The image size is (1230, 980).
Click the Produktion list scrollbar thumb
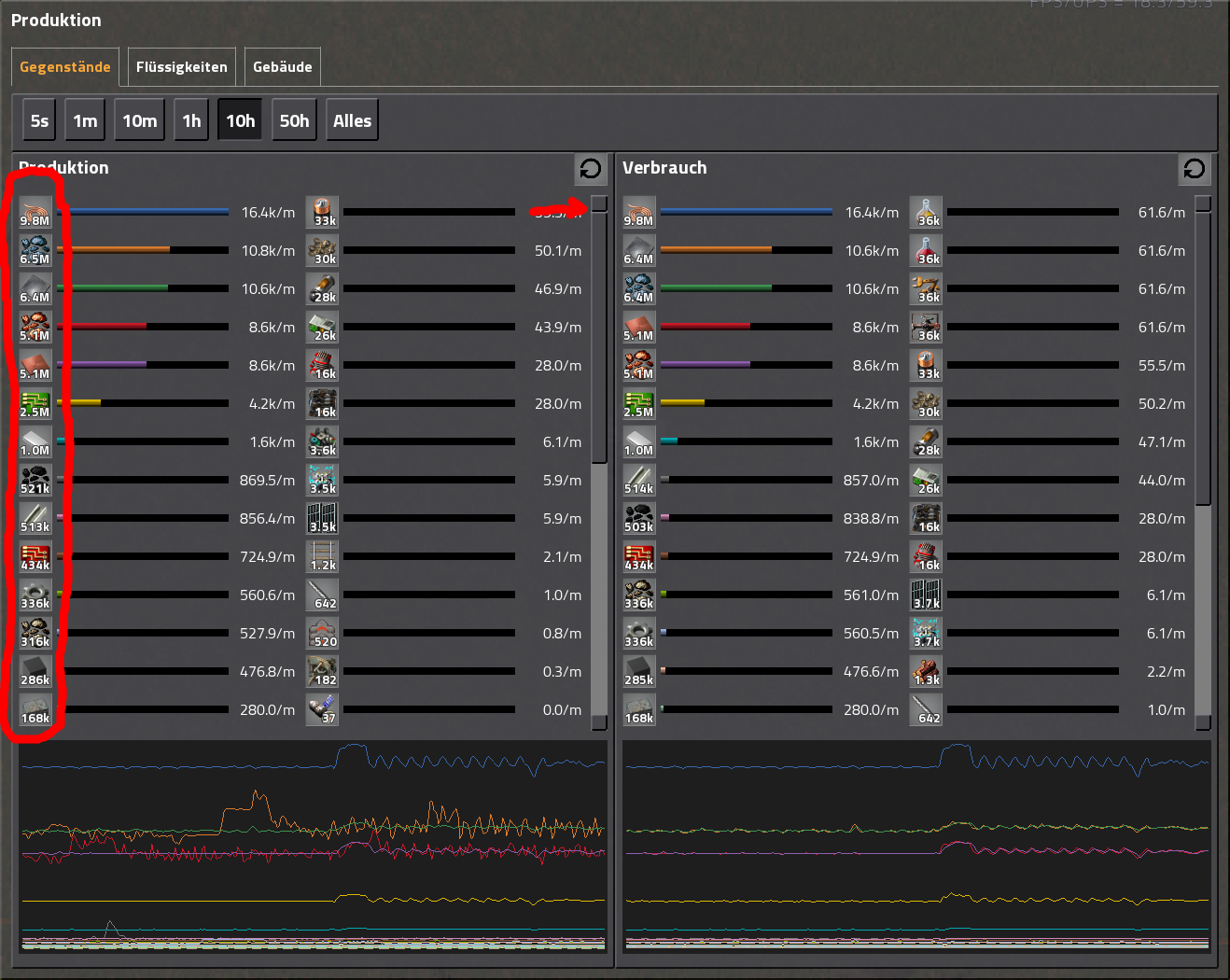600,336
